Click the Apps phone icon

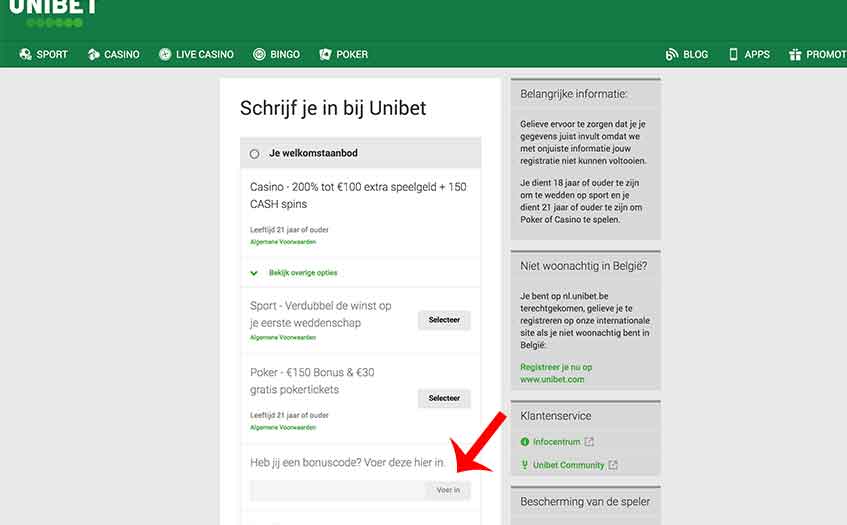tap(733, 54)
